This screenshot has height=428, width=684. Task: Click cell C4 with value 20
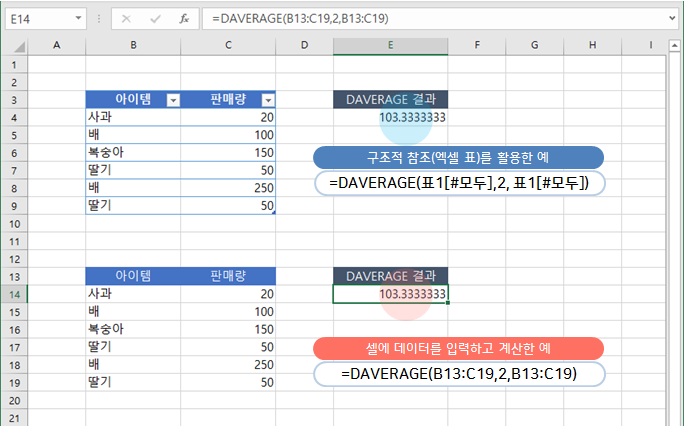pos(228,117)
